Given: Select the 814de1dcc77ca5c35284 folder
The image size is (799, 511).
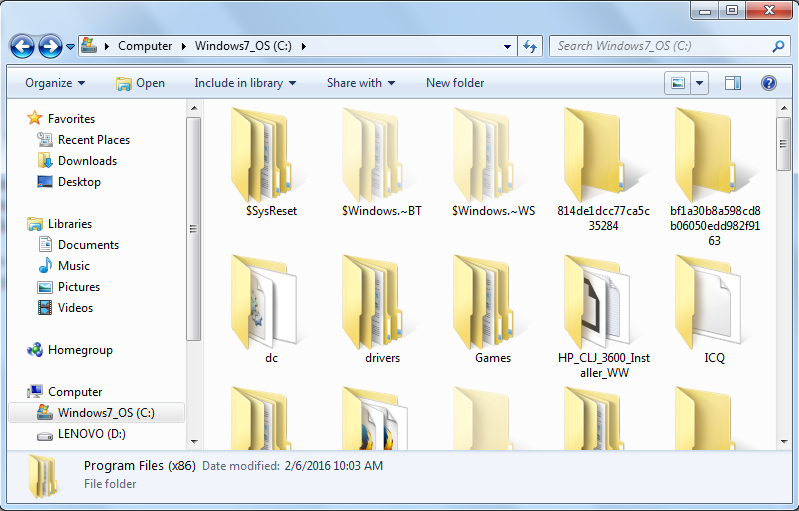Looking at the screenshot, I should [x=604, y=168].
